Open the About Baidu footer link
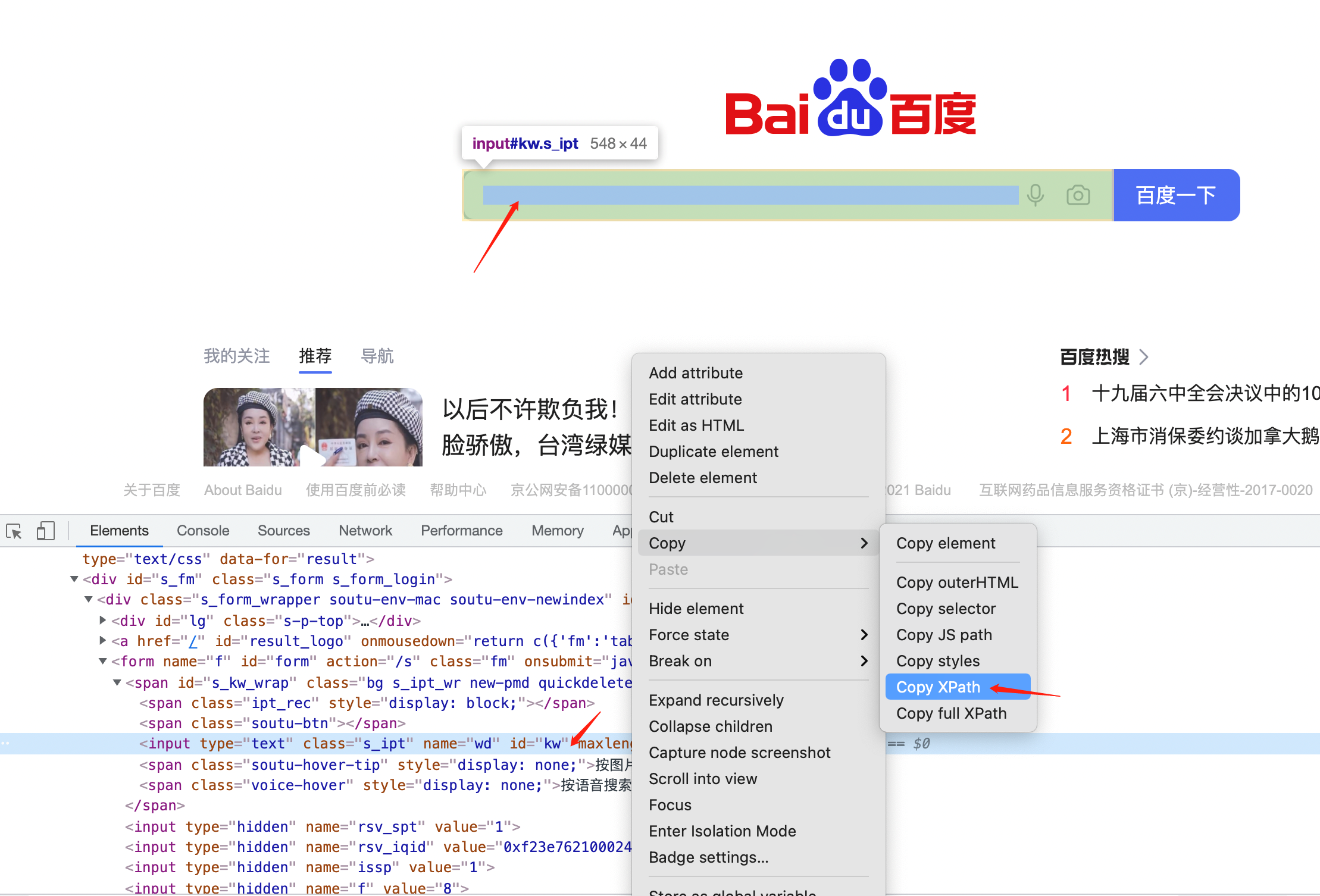The image size is (1320, 896). pos(243,490)
